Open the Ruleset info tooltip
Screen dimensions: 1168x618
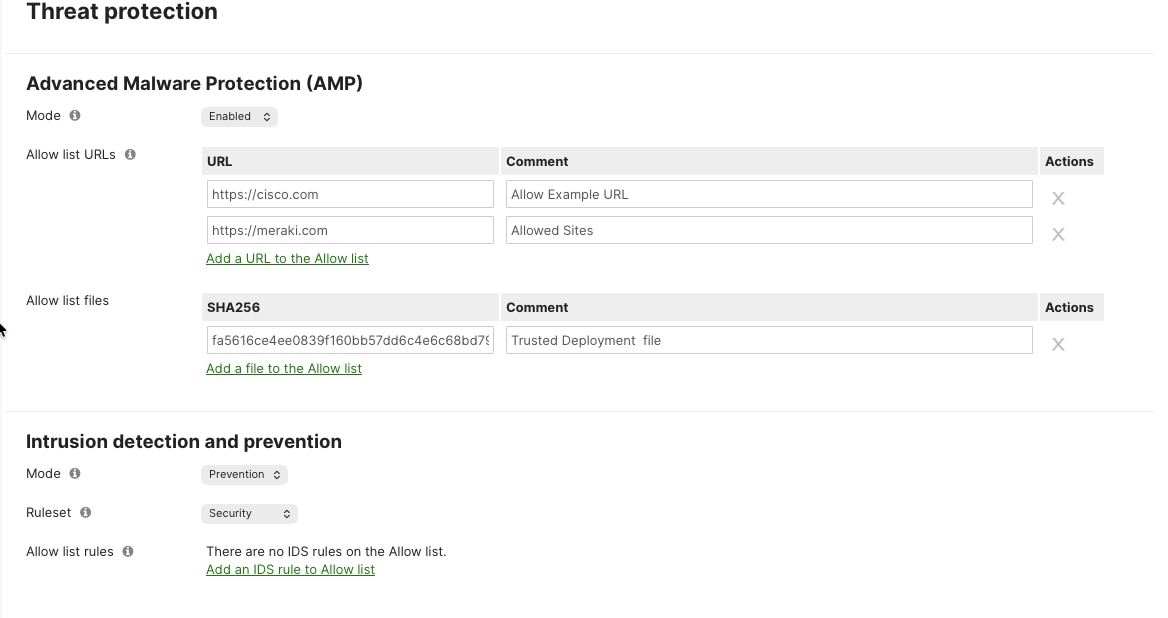[x=86, y=512]
